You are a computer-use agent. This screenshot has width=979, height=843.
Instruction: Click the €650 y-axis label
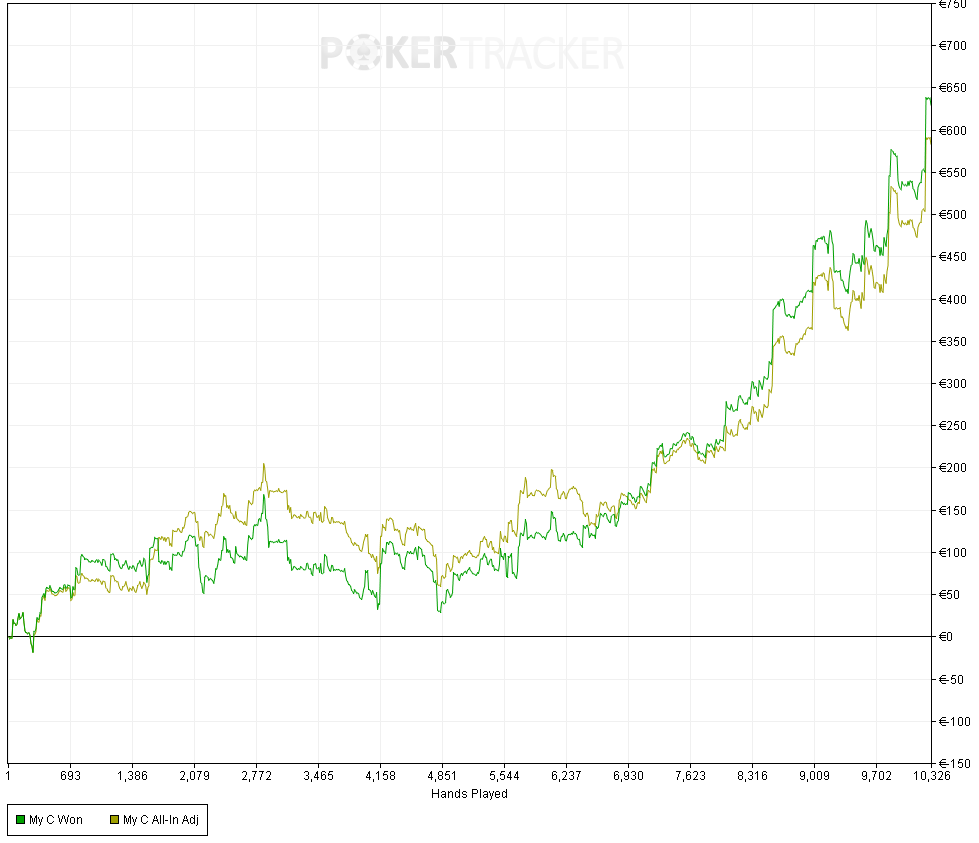click(952, 88)
